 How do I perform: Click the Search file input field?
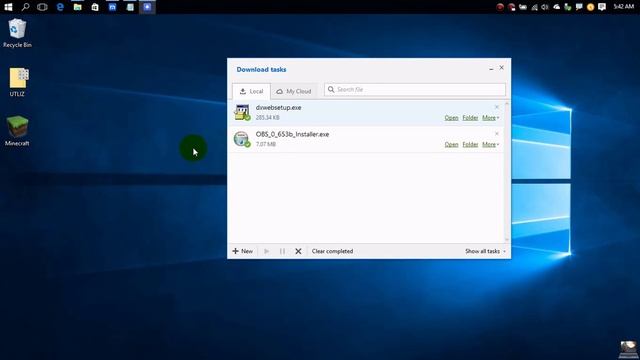pyautogui.click(x=415, y=89)
